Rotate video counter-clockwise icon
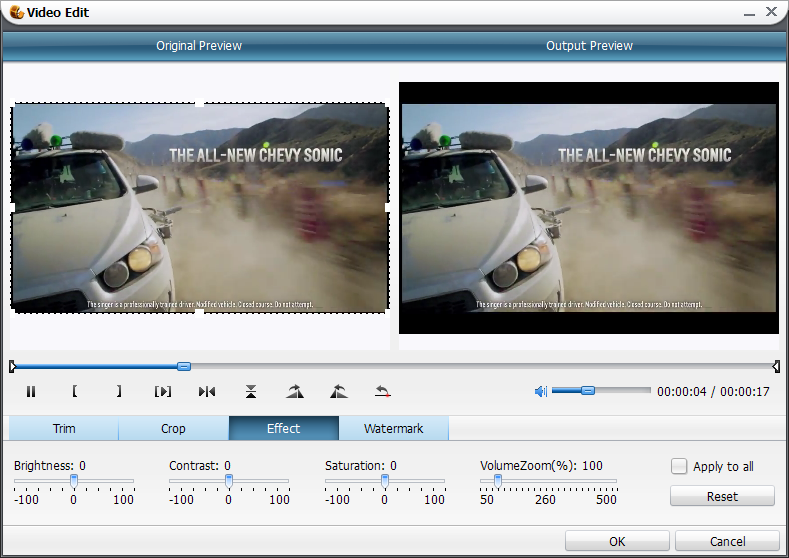The height and width of the screenshot is (558, 789). (x=339, y=391)
